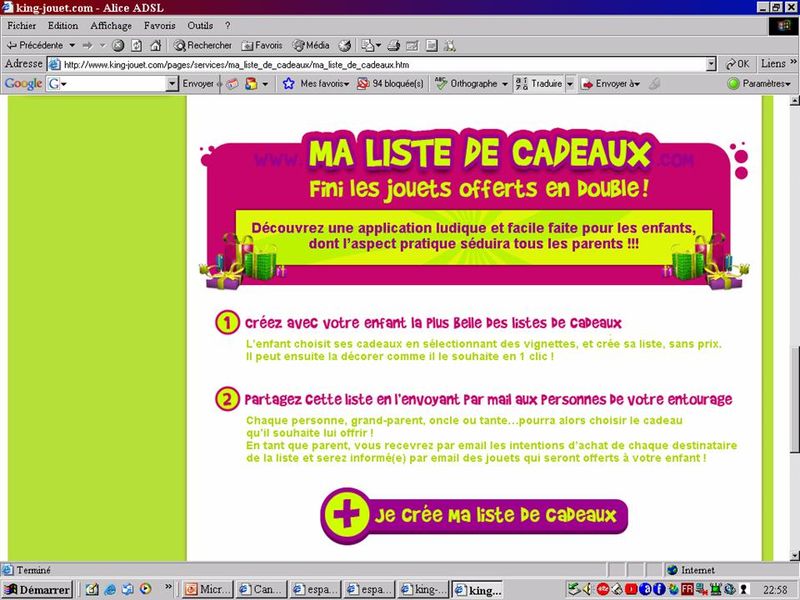Click the Envoyer search button

coord(198,84)
